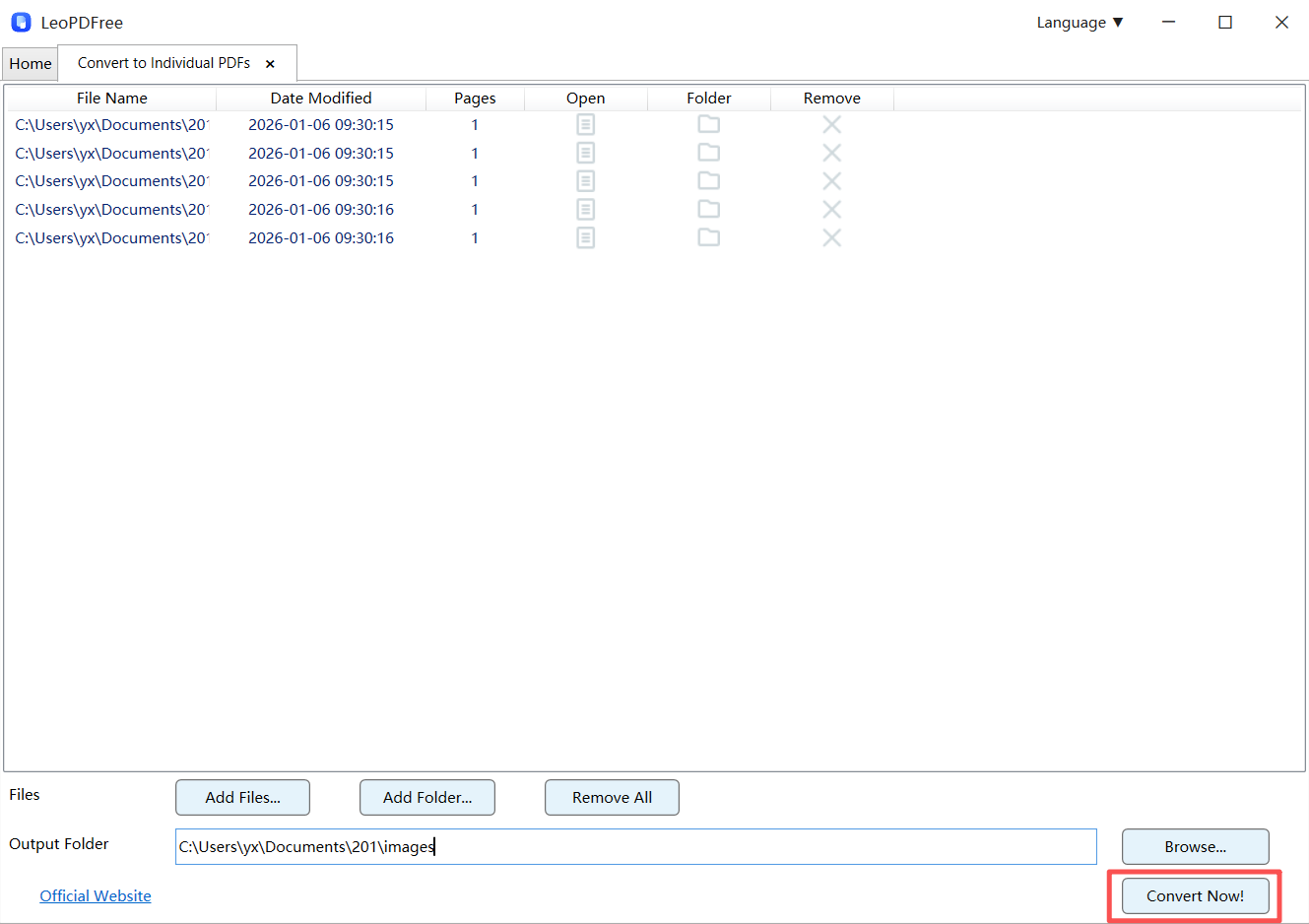This screenshot has width=1309, height=924.
Task: Open the fifth listed file via its Open icon
Action: [x=585, y=237]
